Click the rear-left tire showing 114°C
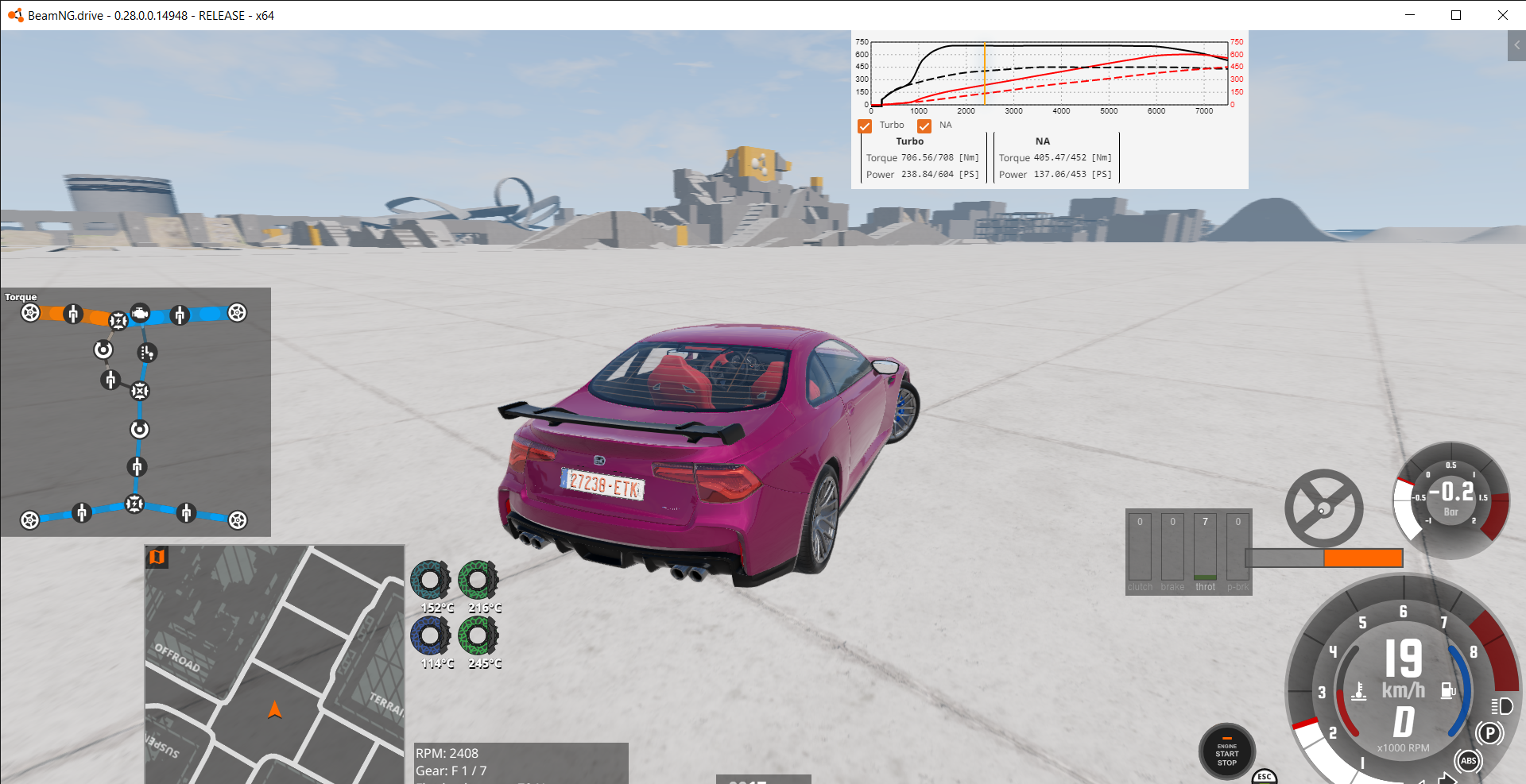 pos(430,635)
